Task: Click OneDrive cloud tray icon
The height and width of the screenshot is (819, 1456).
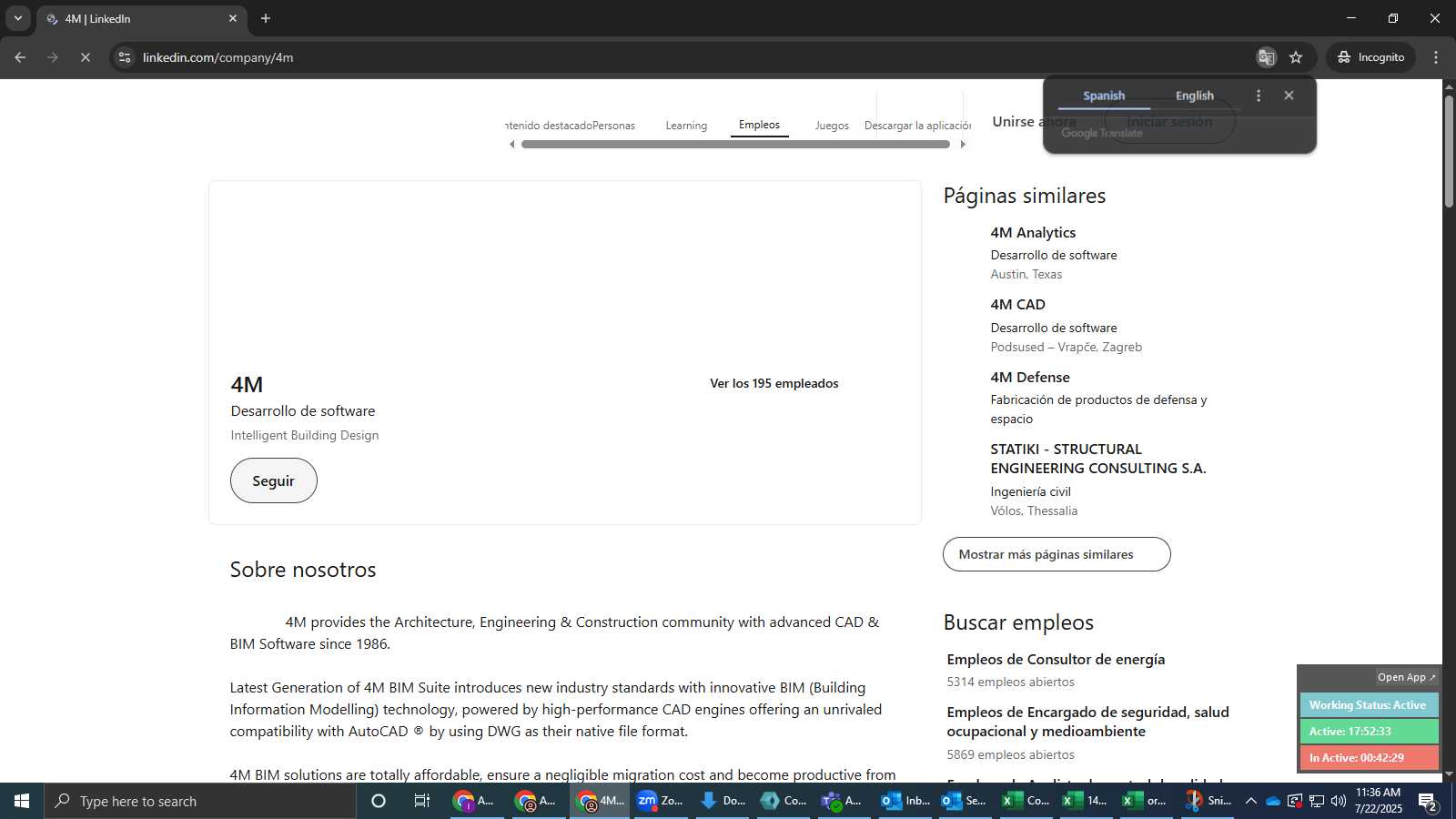Action: (1273, 801)
